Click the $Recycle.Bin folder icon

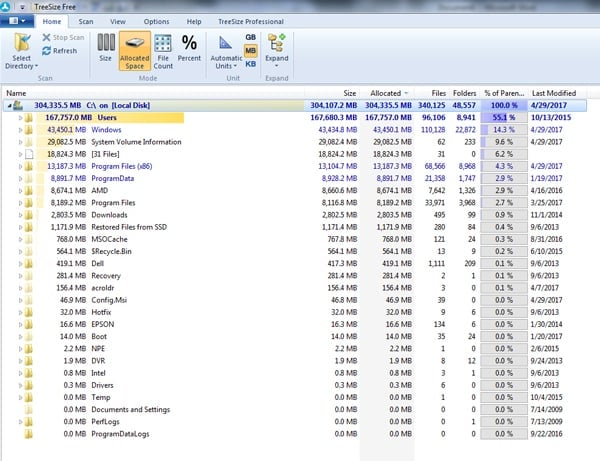point(29,251)
